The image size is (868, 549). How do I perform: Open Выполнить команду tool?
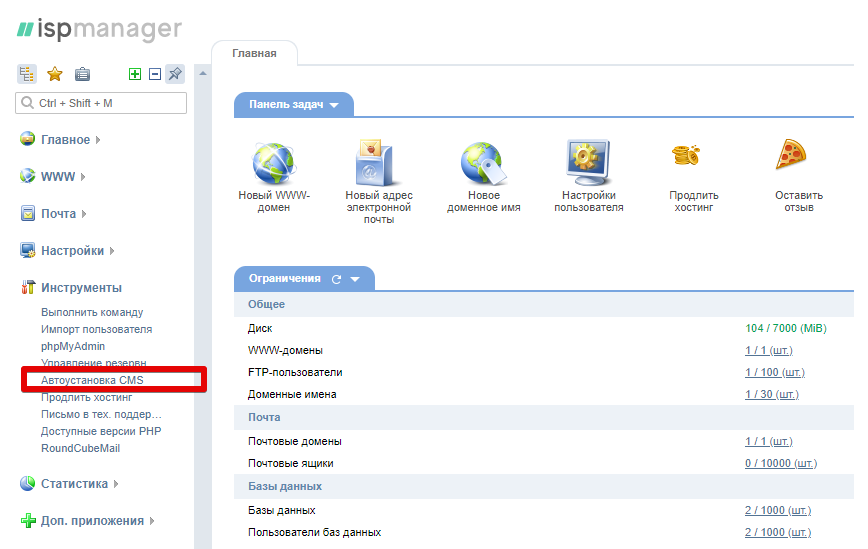pyautogui.click(x=92, y=312)
